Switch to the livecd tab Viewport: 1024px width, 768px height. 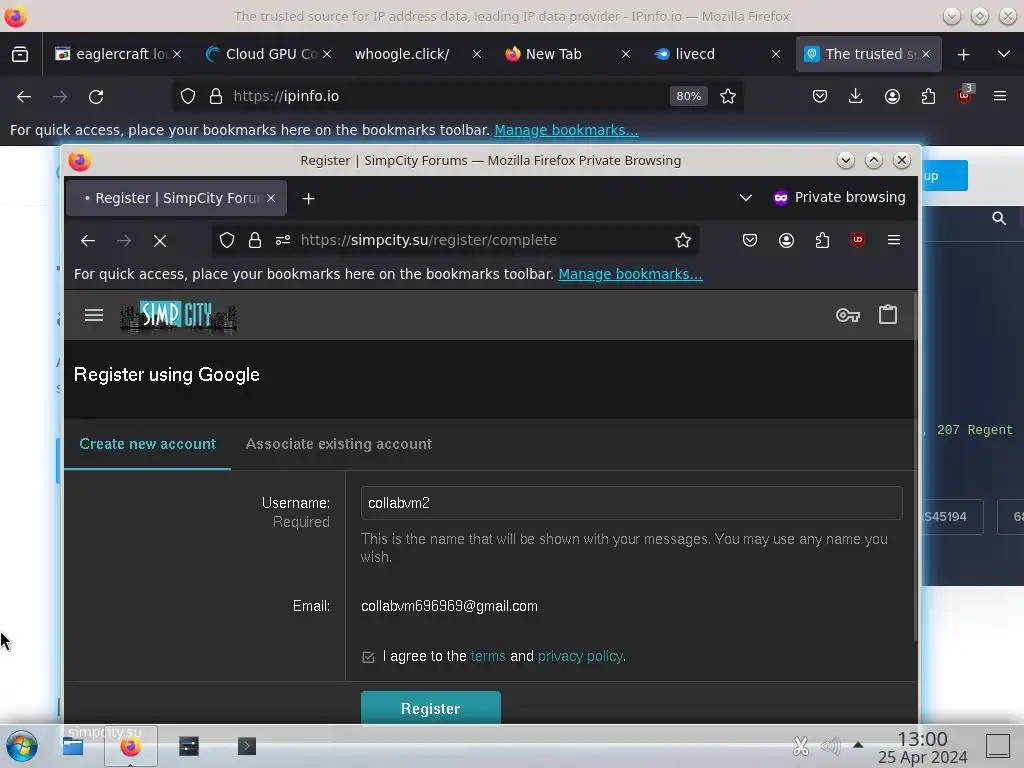[717, 54]
